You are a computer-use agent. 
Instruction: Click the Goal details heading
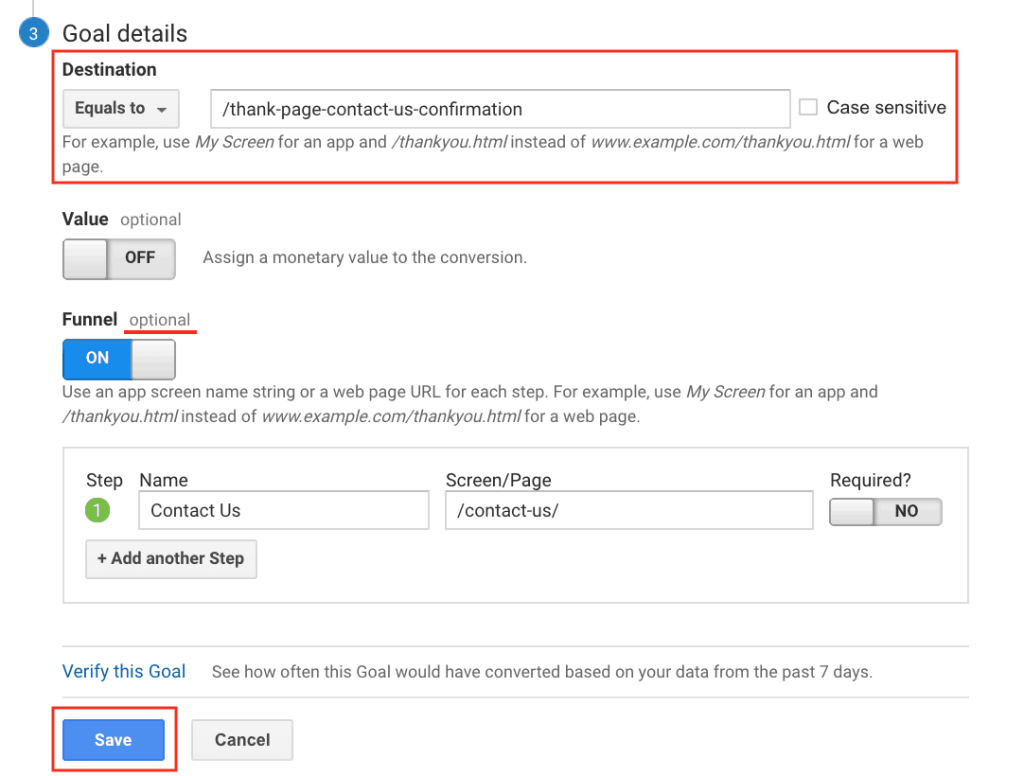coord(125,33)
